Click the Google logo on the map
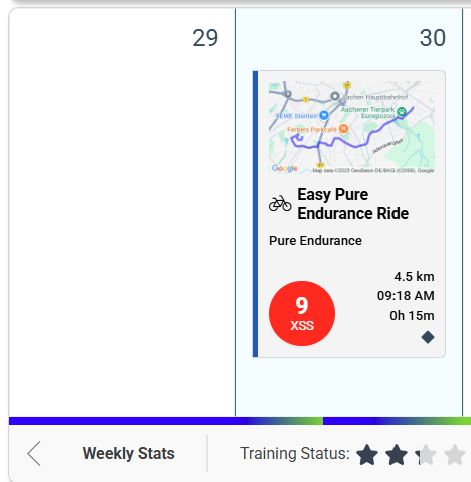 coord(284,168)
